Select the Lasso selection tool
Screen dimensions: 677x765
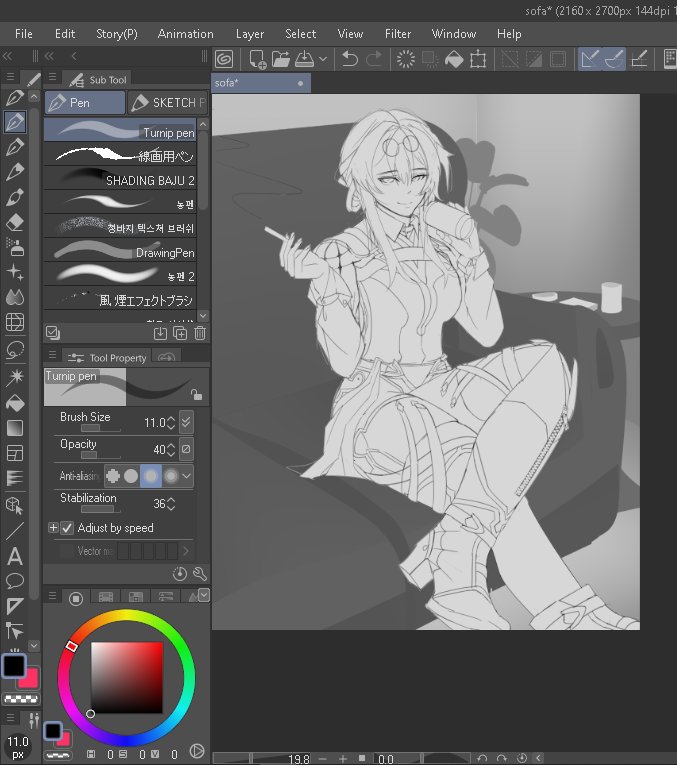pyautogui.click(x=15, y=350)
